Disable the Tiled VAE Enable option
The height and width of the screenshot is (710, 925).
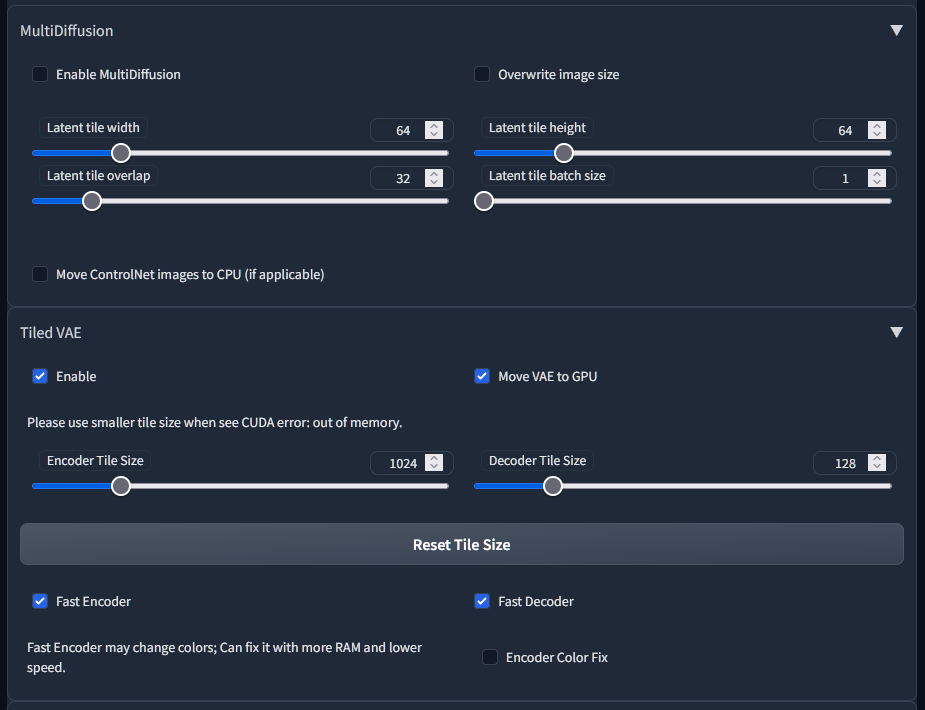pos(40,376)
